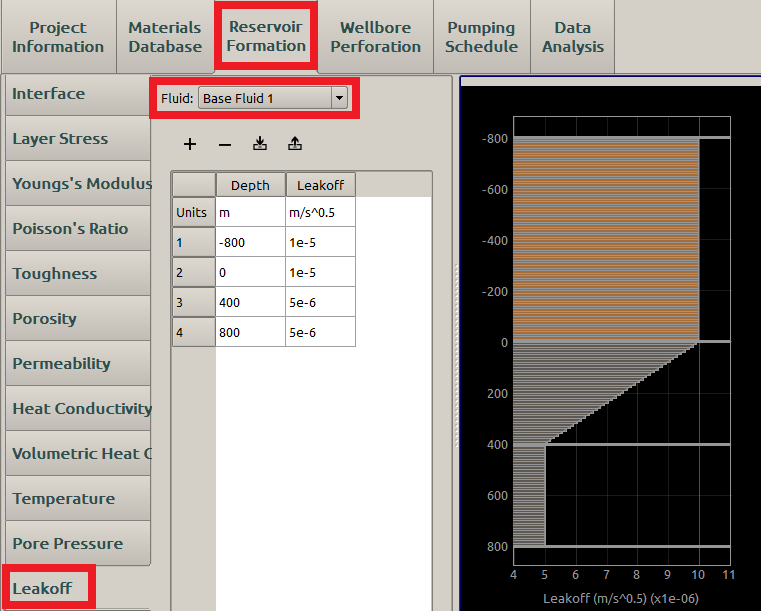Click leakoff cell '5e-6' in row 3
The image size is (761, 611).
coord(320,302)
